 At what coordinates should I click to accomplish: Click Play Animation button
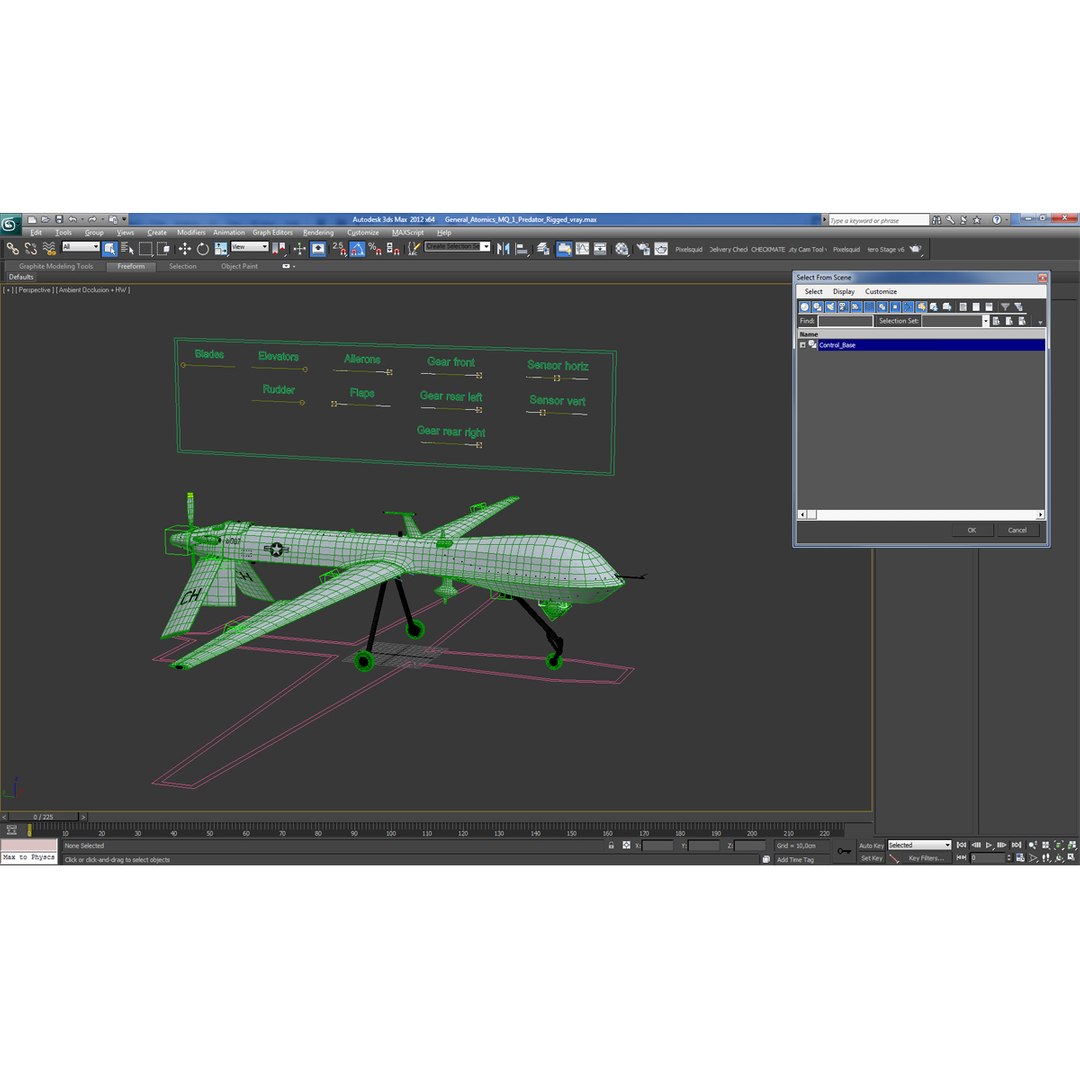click(989, 845)
